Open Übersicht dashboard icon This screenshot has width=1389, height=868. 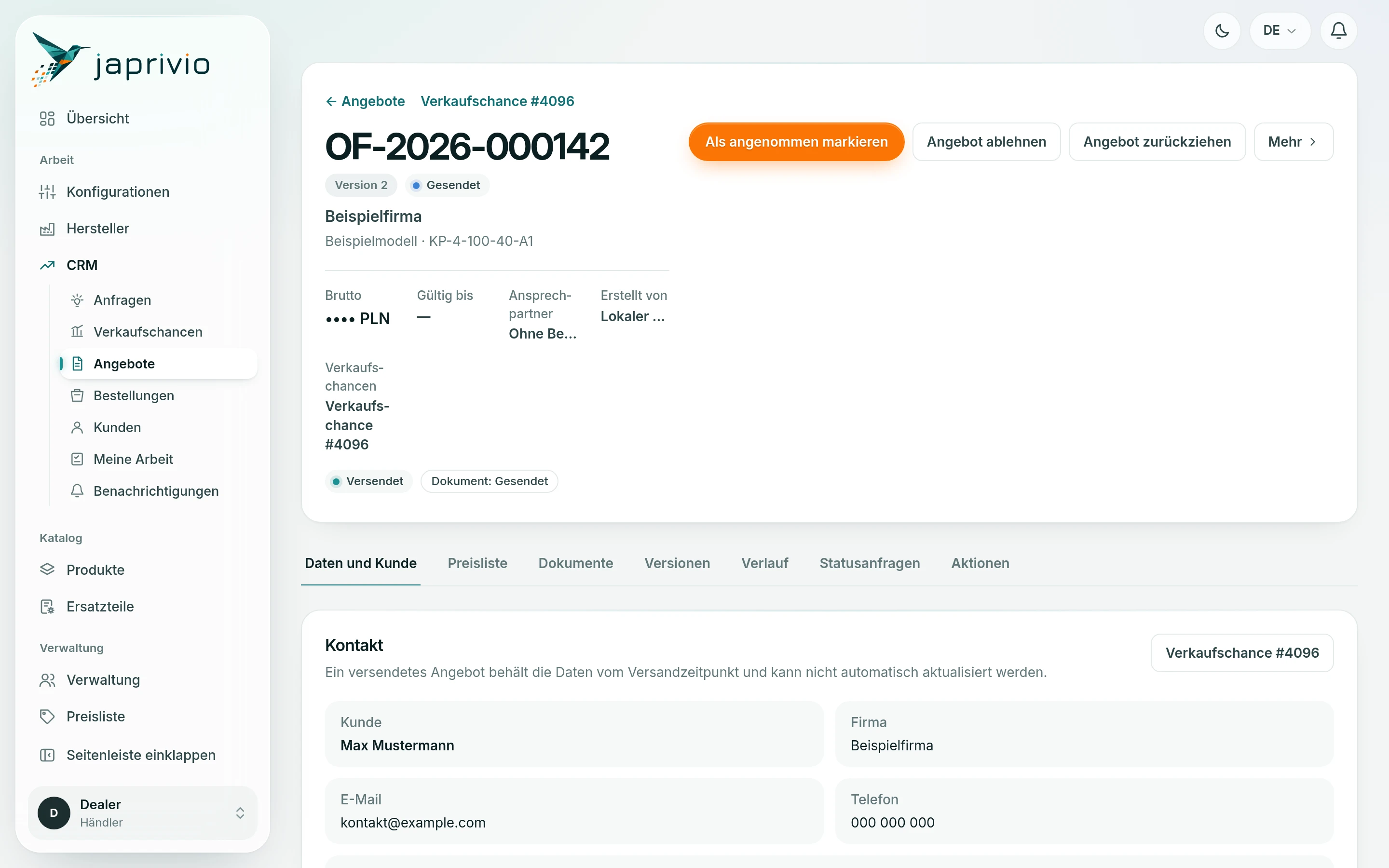coord(47,118)
